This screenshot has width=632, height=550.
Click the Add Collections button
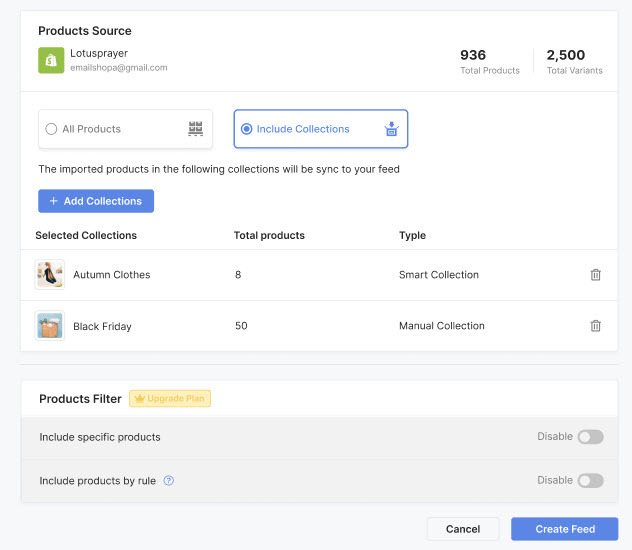96,201
